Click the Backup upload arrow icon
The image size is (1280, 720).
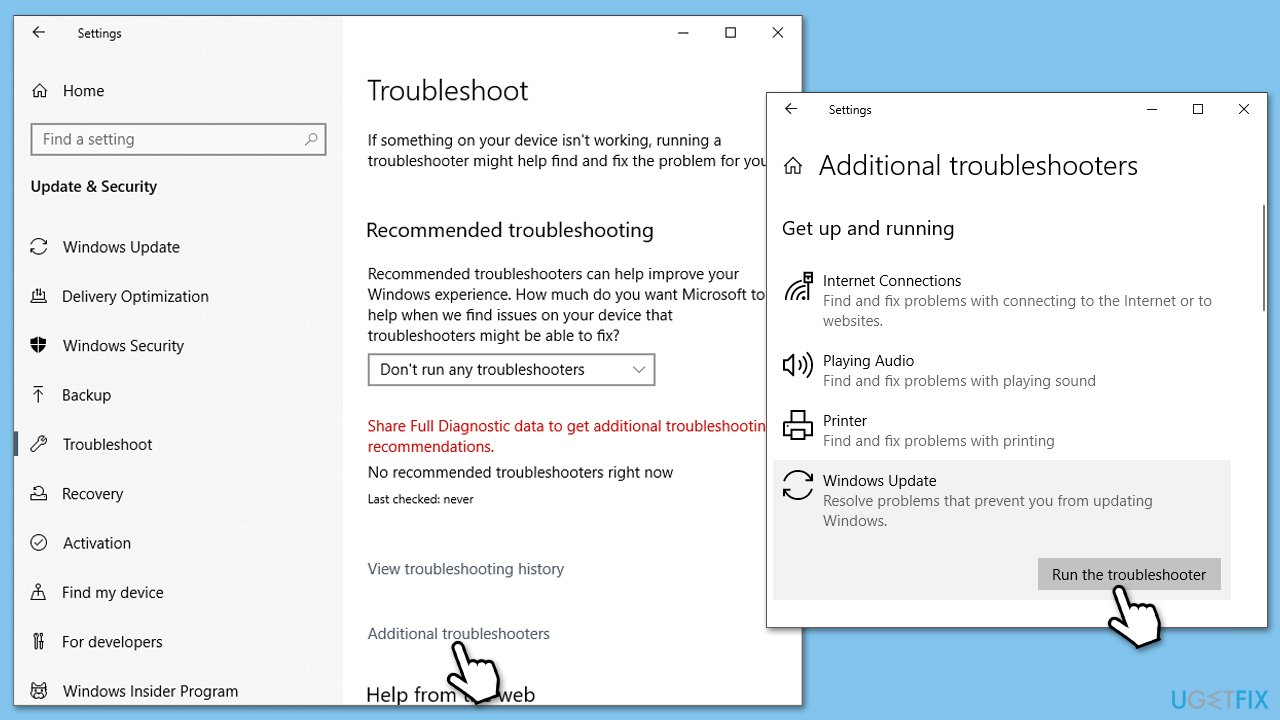[x=39, y=395]
